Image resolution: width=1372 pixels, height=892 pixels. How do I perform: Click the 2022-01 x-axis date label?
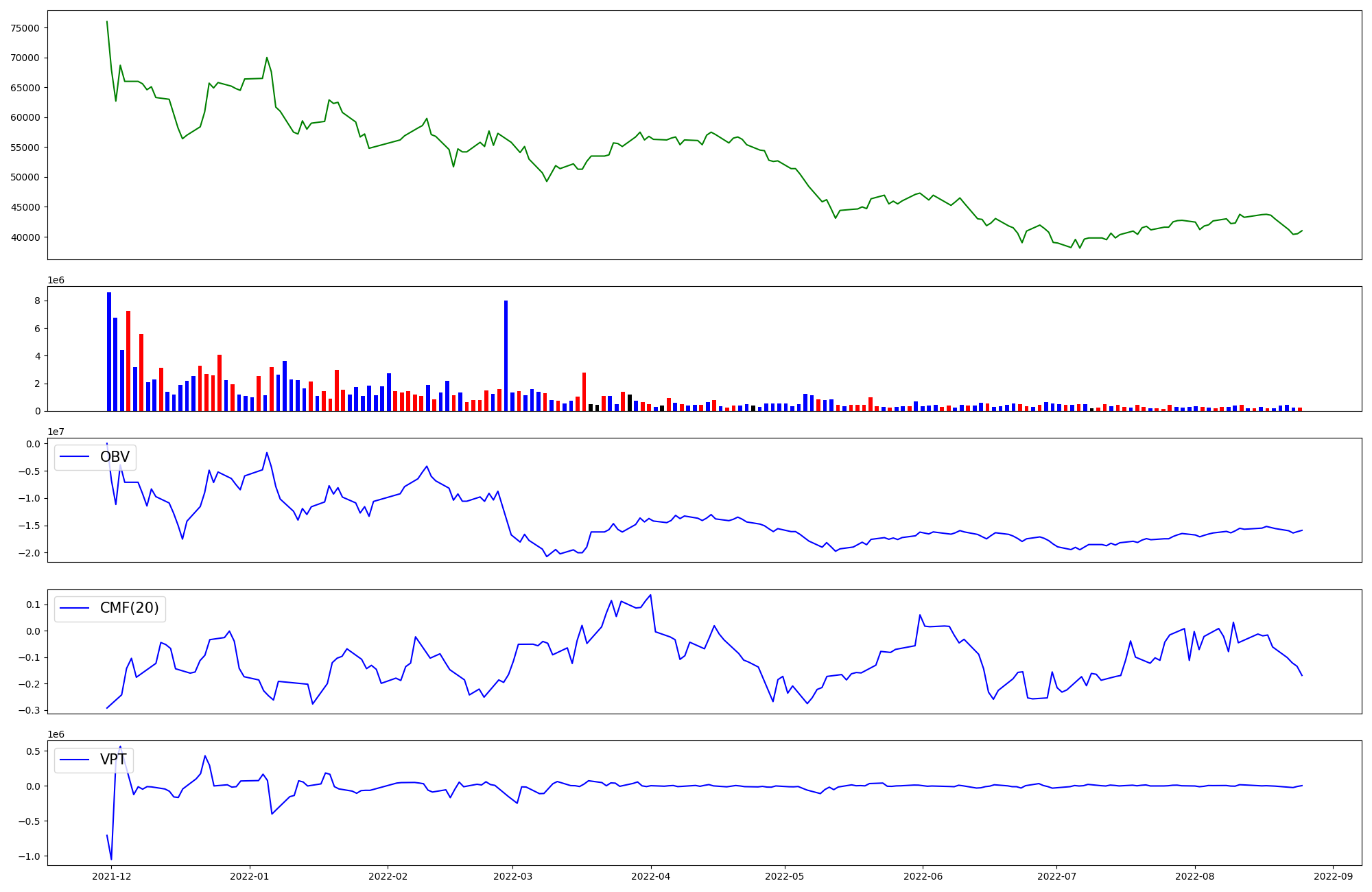coord(250,876)
